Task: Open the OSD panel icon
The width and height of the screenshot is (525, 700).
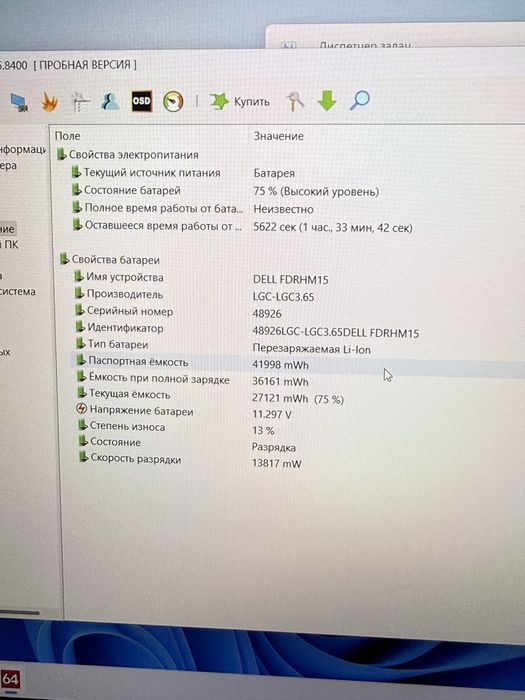Action: tap(142, 101)
